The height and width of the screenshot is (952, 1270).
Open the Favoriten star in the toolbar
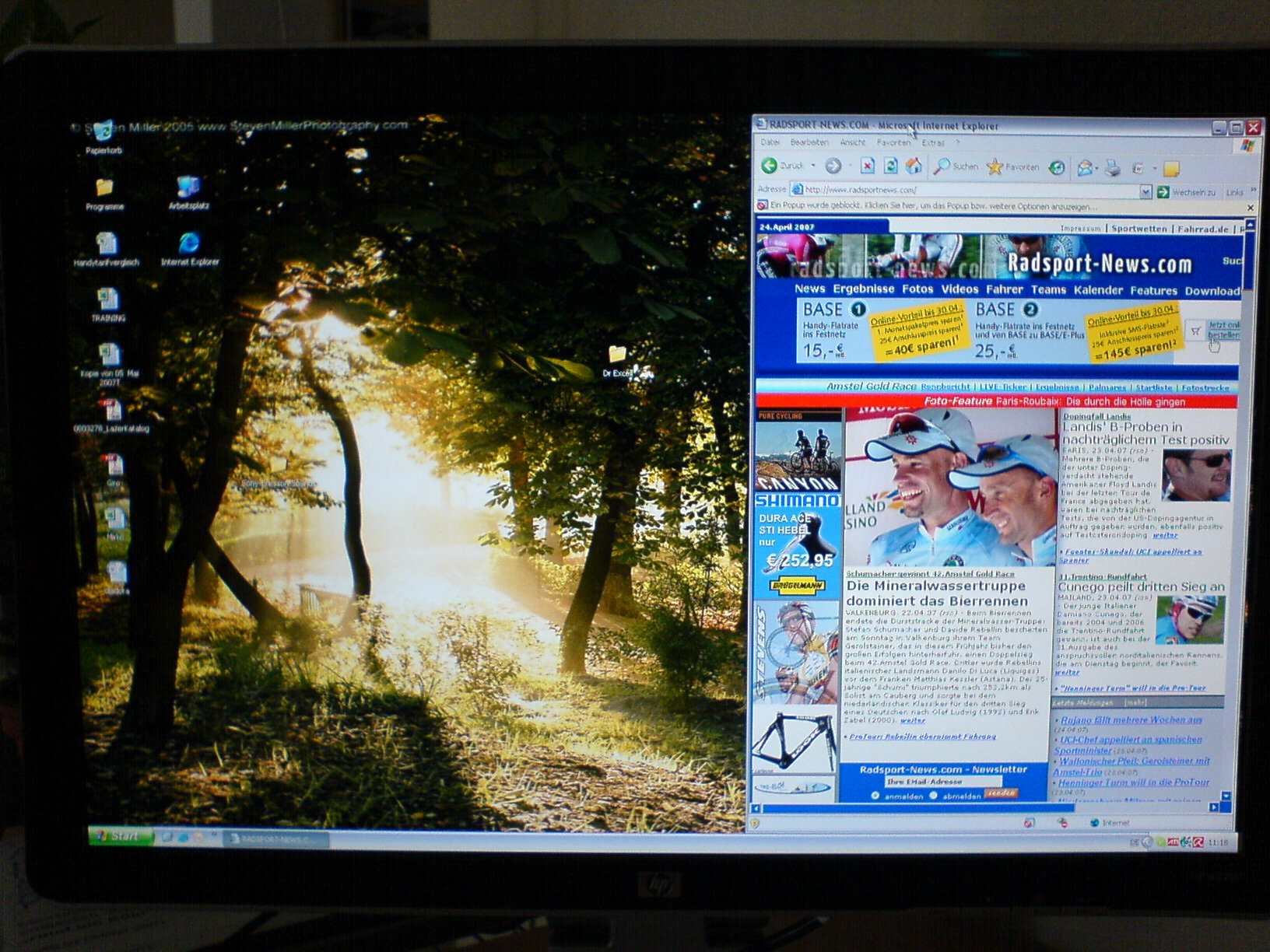995,166
